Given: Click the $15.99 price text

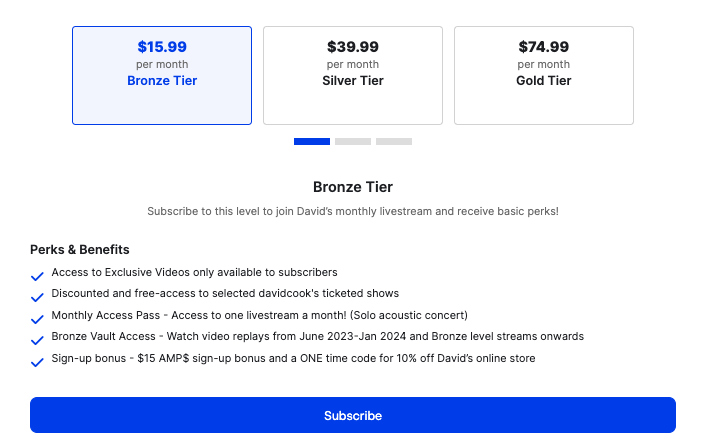Looking at the screenshot, I should [162, 47].
